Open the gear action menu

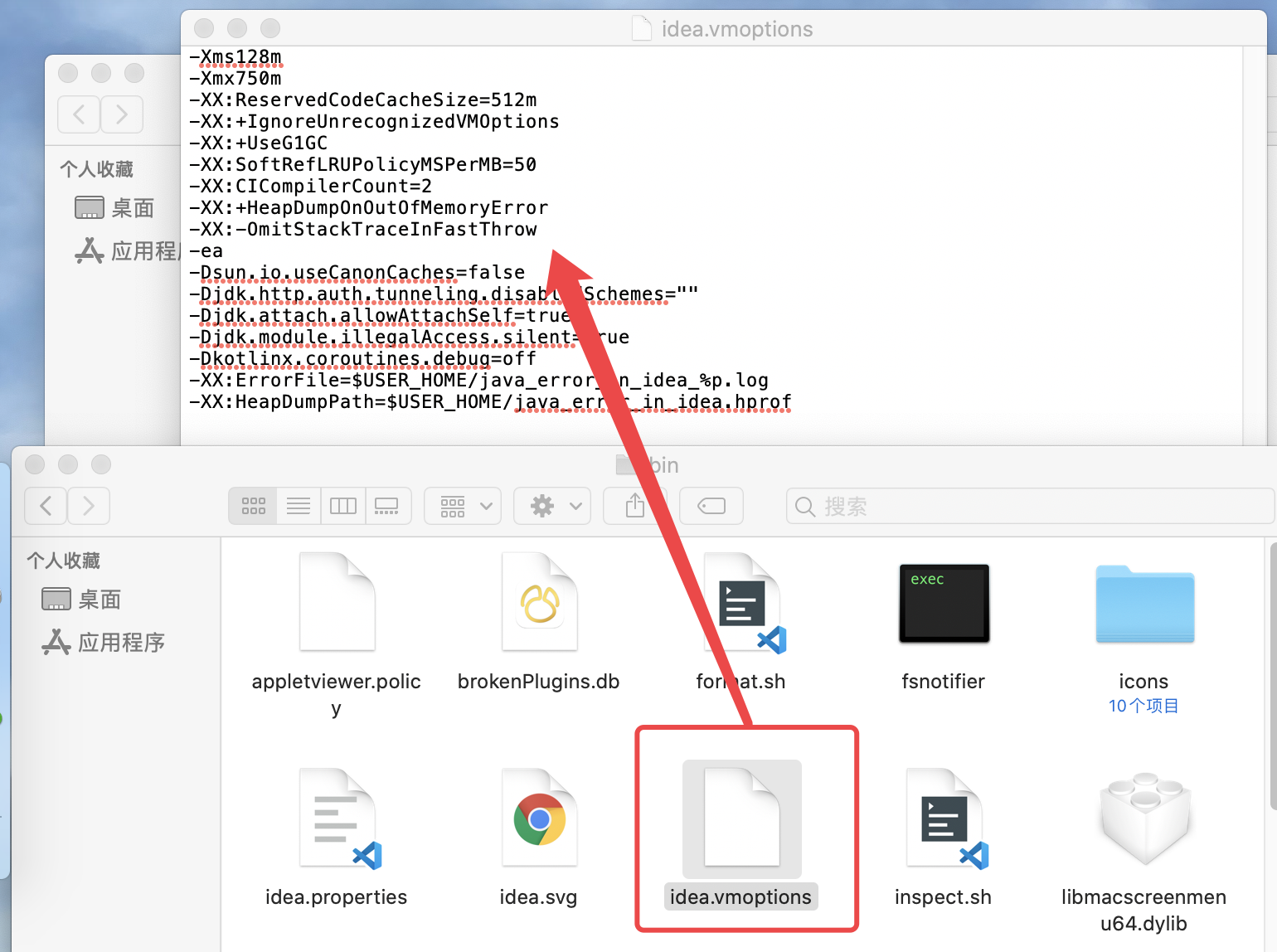tap(552, 506)
